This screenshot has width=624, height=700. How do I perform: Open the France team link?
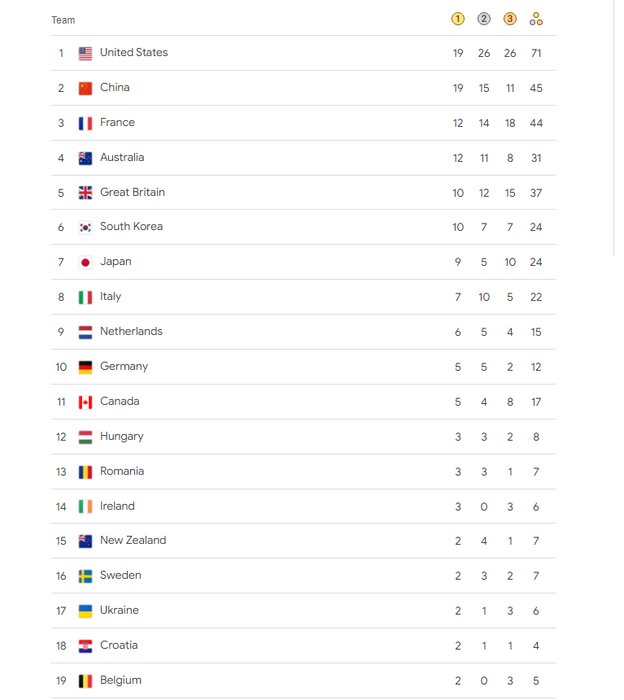pos(117,122)
